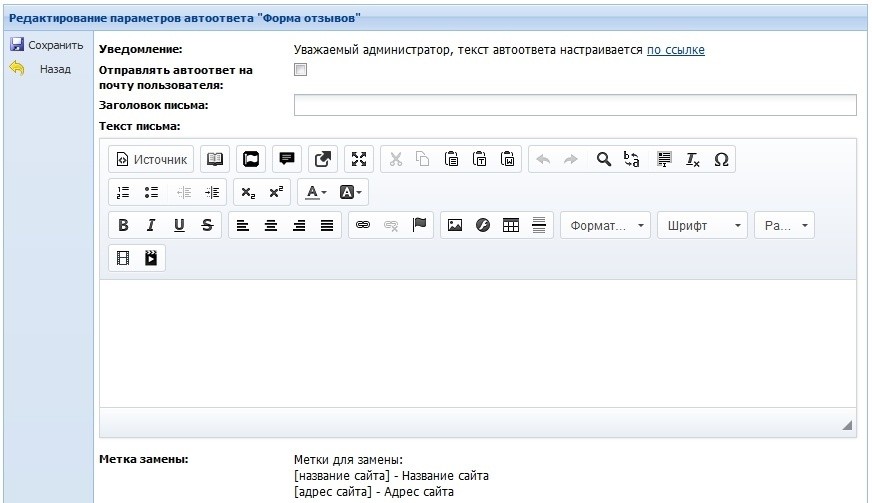
Task: Add an anchor with the flag icon
Action: [x=419, y=225]
